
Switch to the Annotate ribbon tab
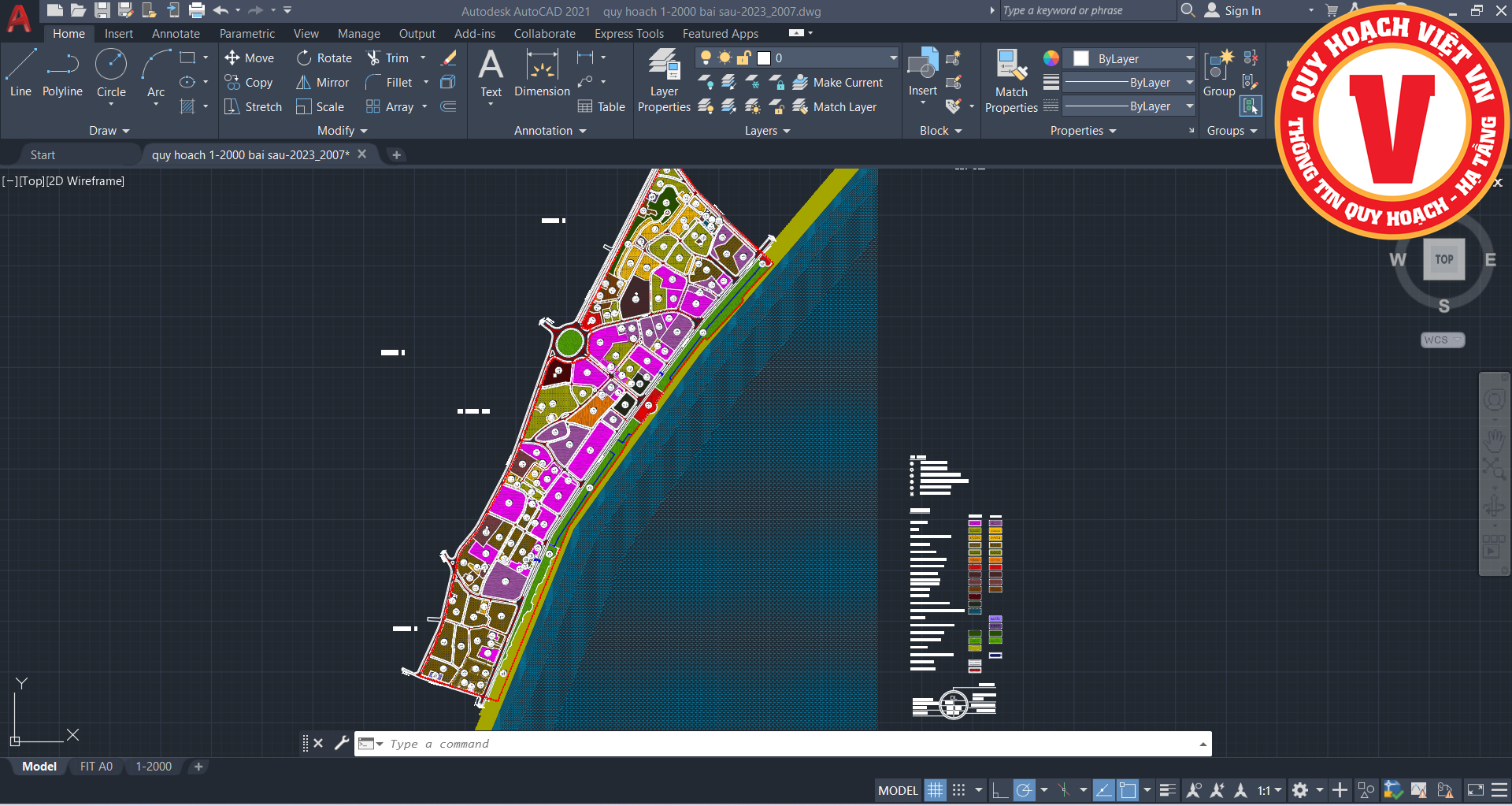click(176, 34)
